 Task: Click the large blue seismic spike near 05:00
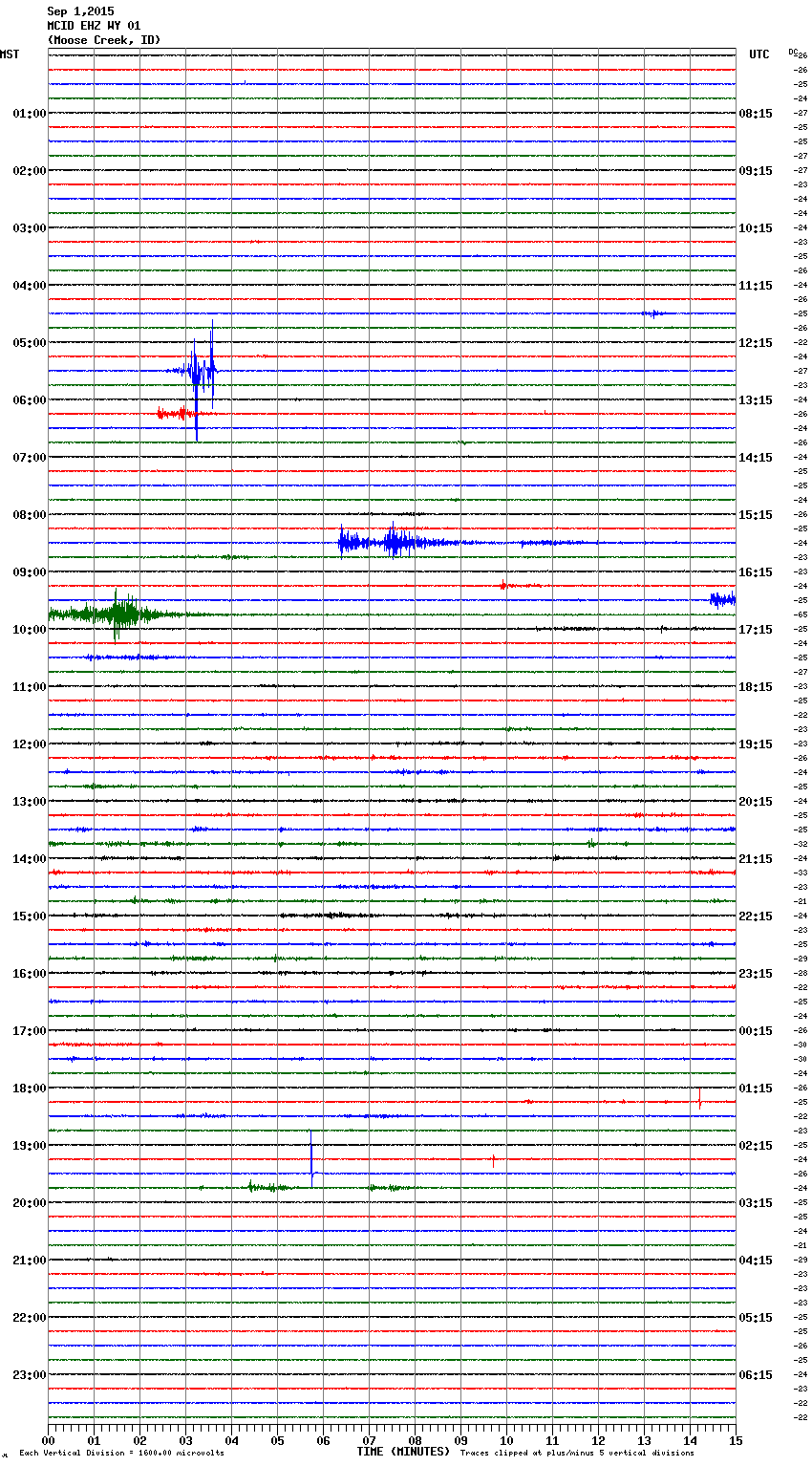pyautogui.click(x=197, y=371)
